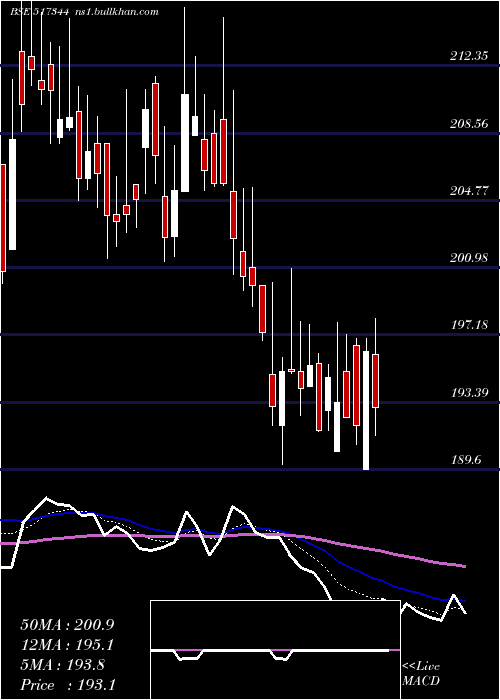The width and height of the screenshot is (500, 700).
Task: Click the 193.39 price level label
Action: pyautogui.click(x=469, y=393)
